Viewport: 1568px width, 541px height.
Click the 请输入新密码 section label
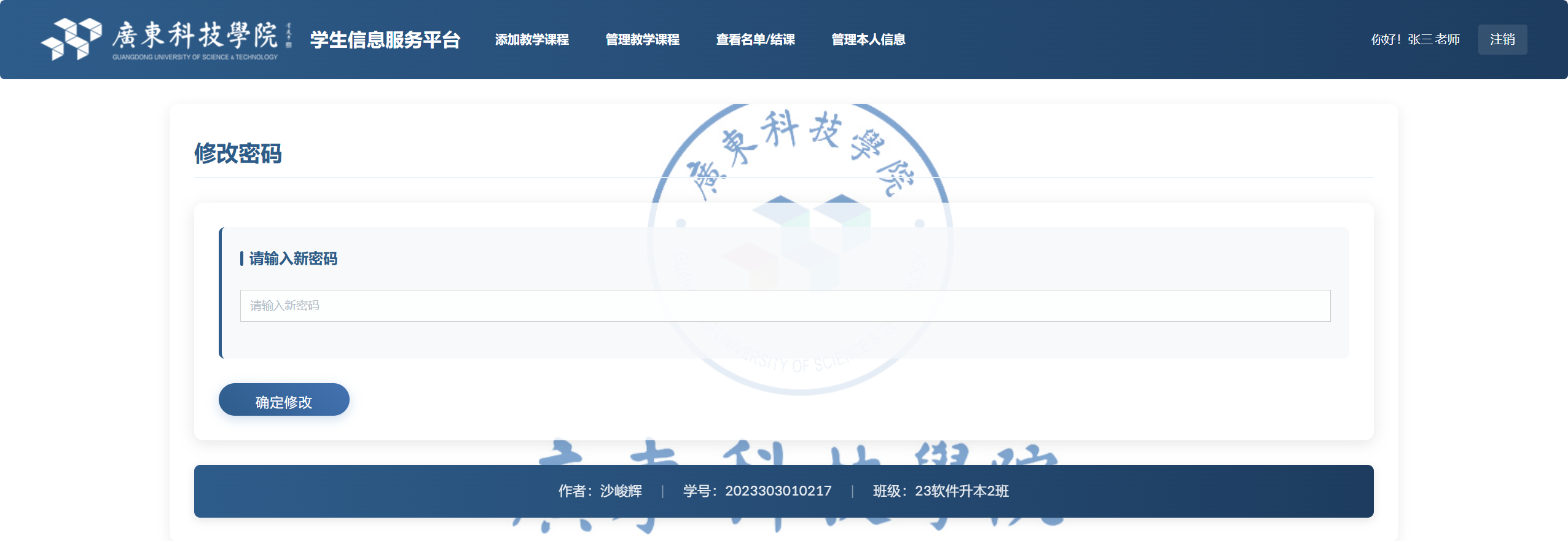pyautogui.click(x=293, y=259)
